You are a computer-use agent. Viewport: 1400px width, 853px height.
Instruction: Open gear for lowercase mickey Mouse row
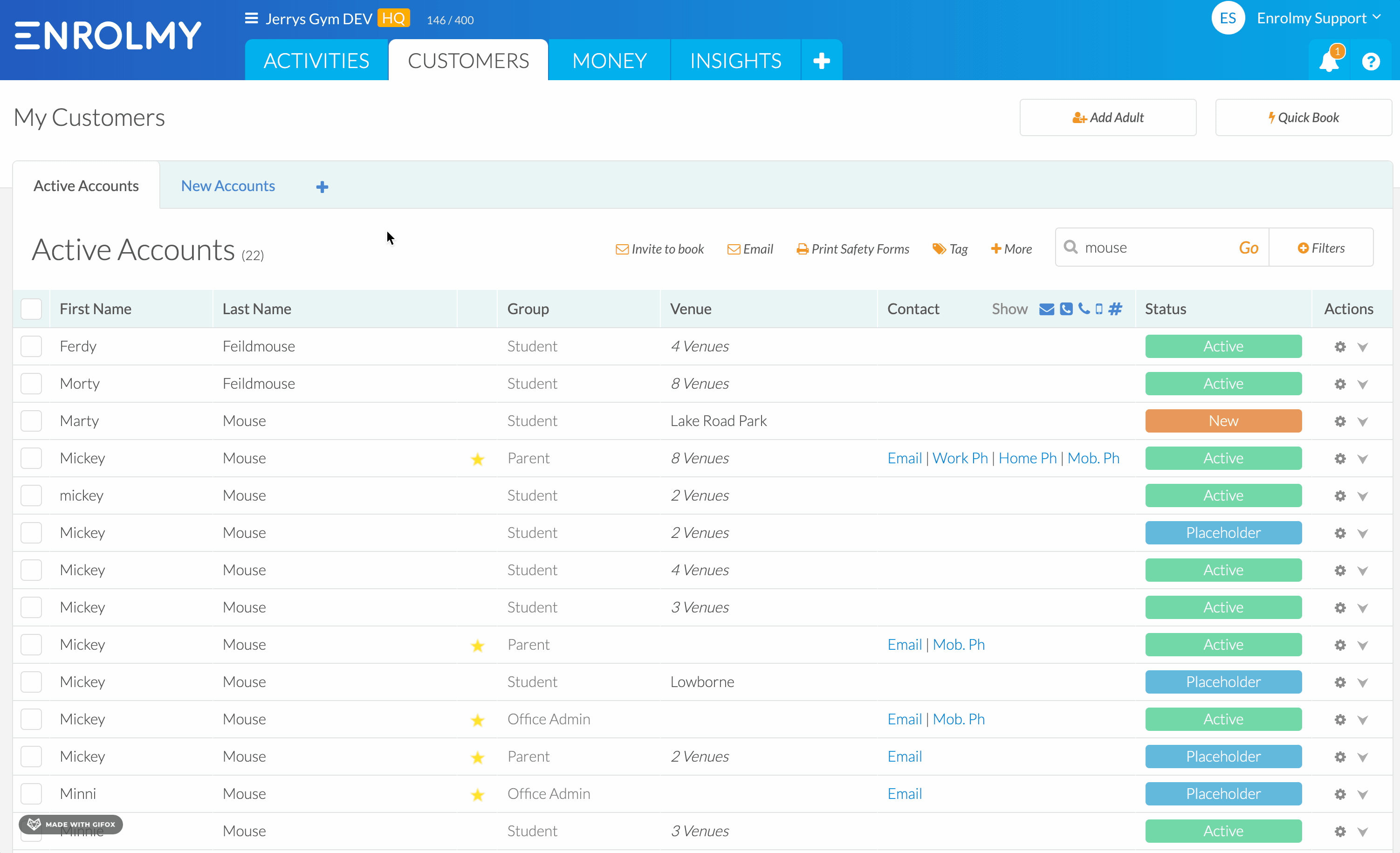point(1340,495)
